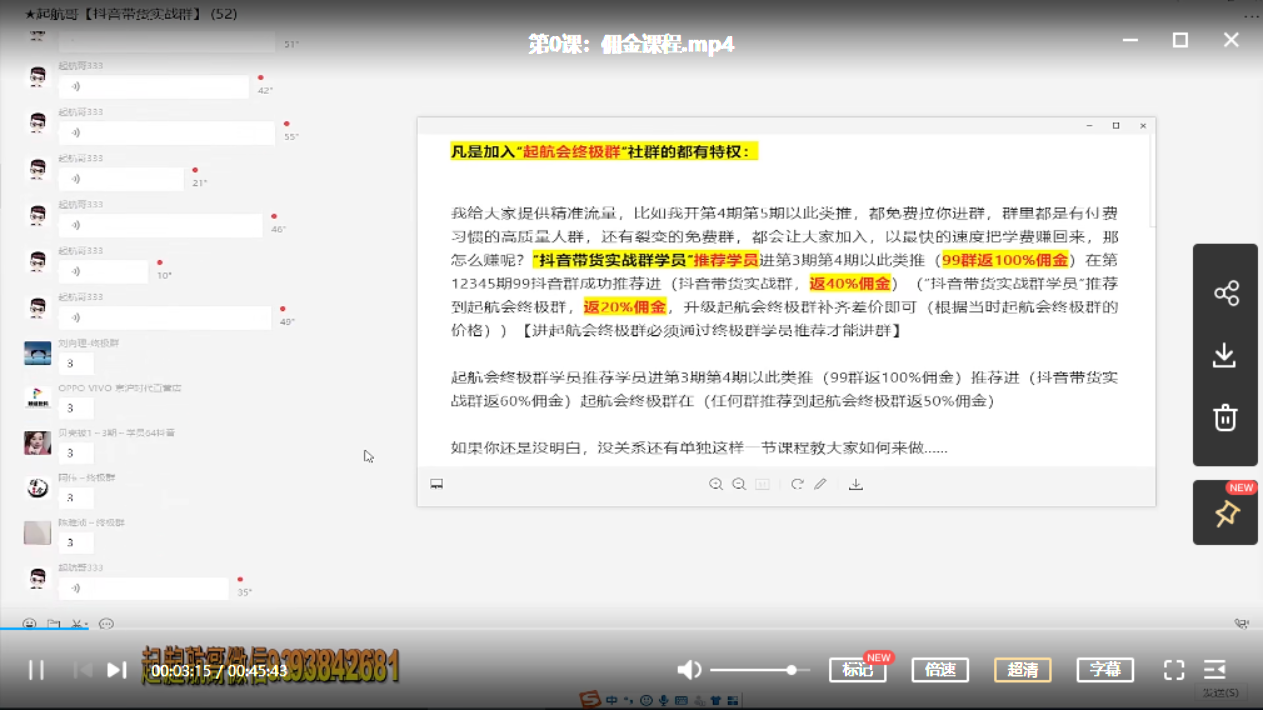Enter fullscreen mode
The height and width of the screenshot is (710, 1263).
point(1174,670)
